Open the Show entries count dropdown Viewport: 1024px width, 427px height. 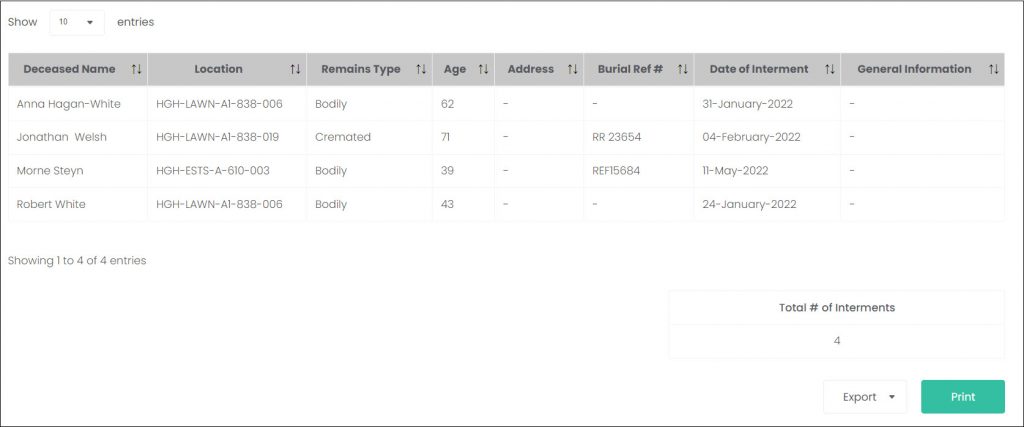[x=77, y=22]
